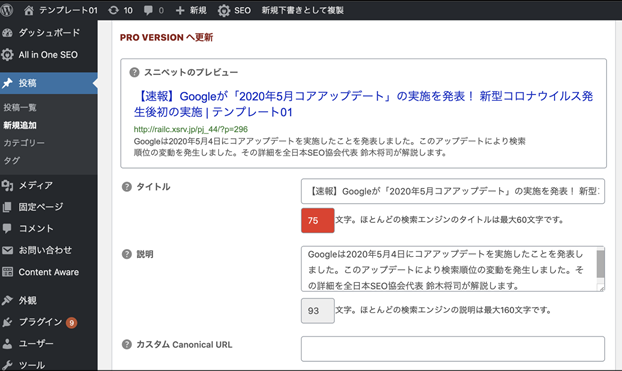Click help icon beside 説明
Image resolution: width=622 pixels, height=371 pixels.
click(127, 254)
